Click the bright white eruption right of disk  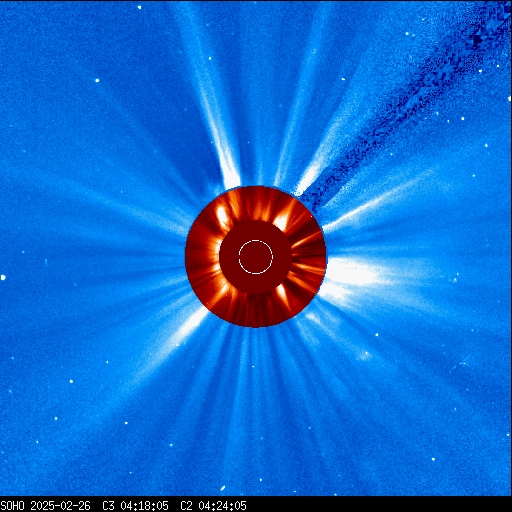point(353,277)
